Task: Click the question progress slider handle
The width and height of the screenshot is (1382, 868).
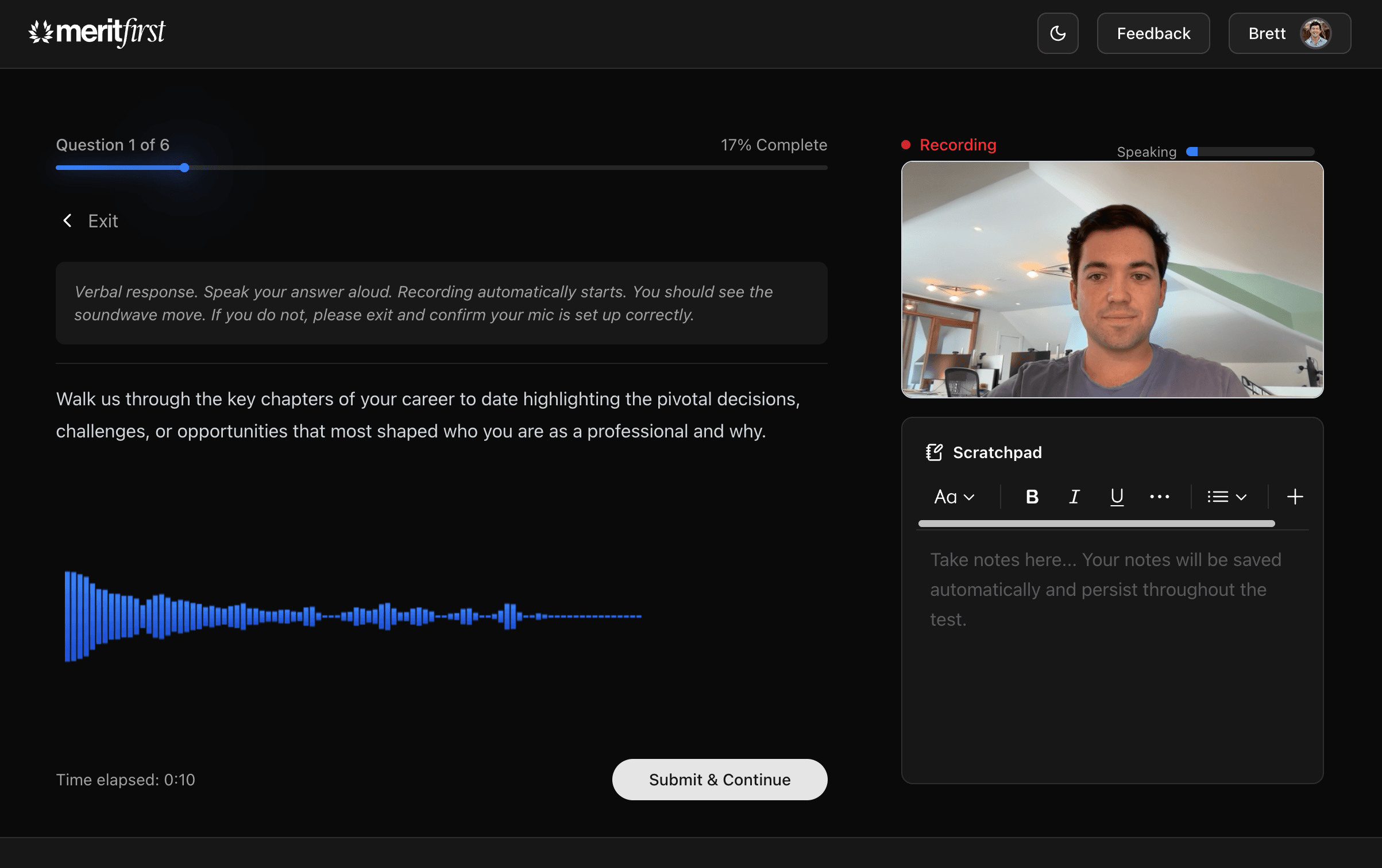Action: point(184,168)
